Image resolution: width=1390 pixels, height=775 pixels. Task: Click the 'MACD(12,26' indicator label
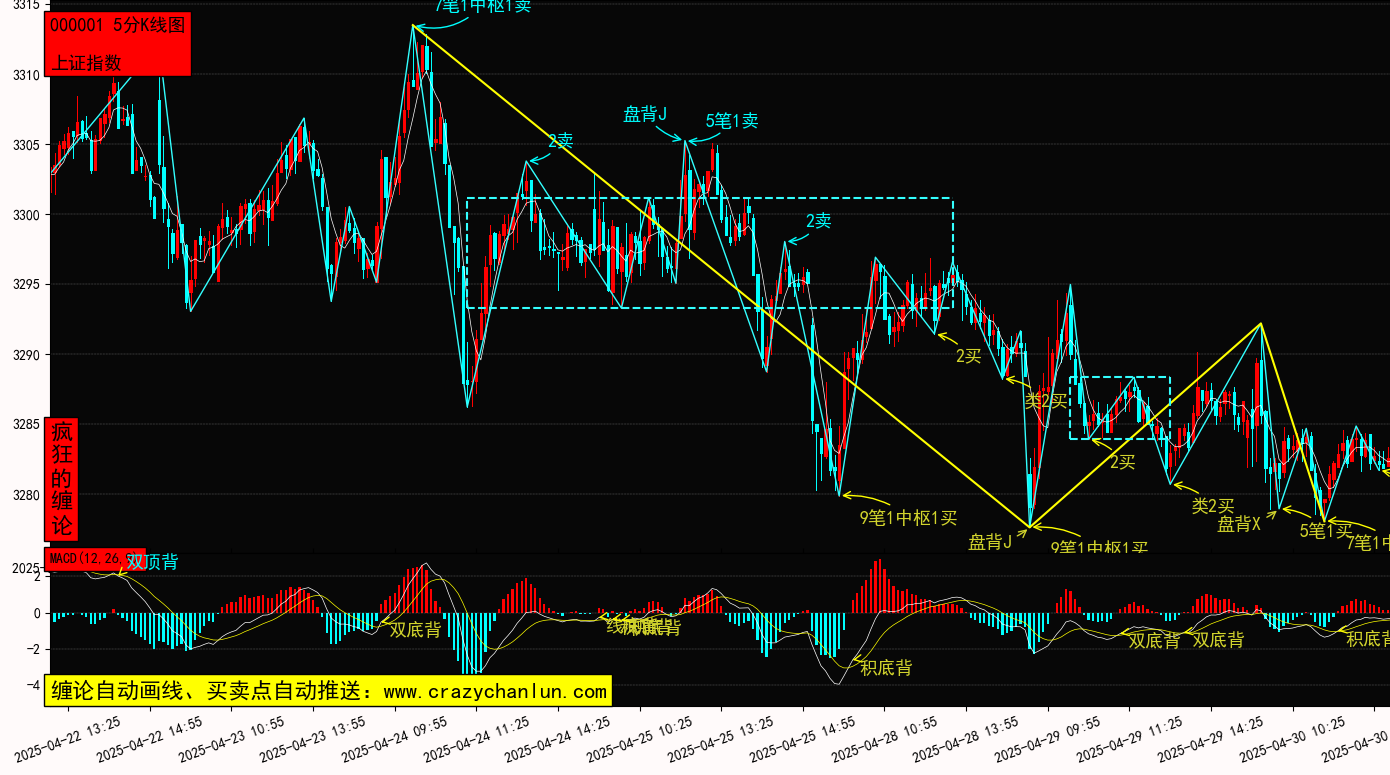tap(86, 558)
